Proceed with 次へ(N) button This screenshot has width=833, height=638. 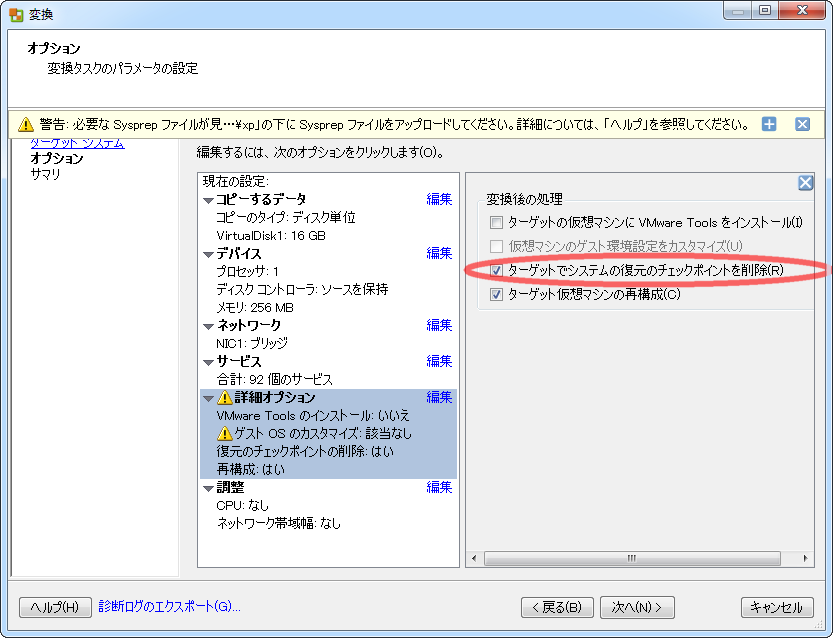coord(637,607)
